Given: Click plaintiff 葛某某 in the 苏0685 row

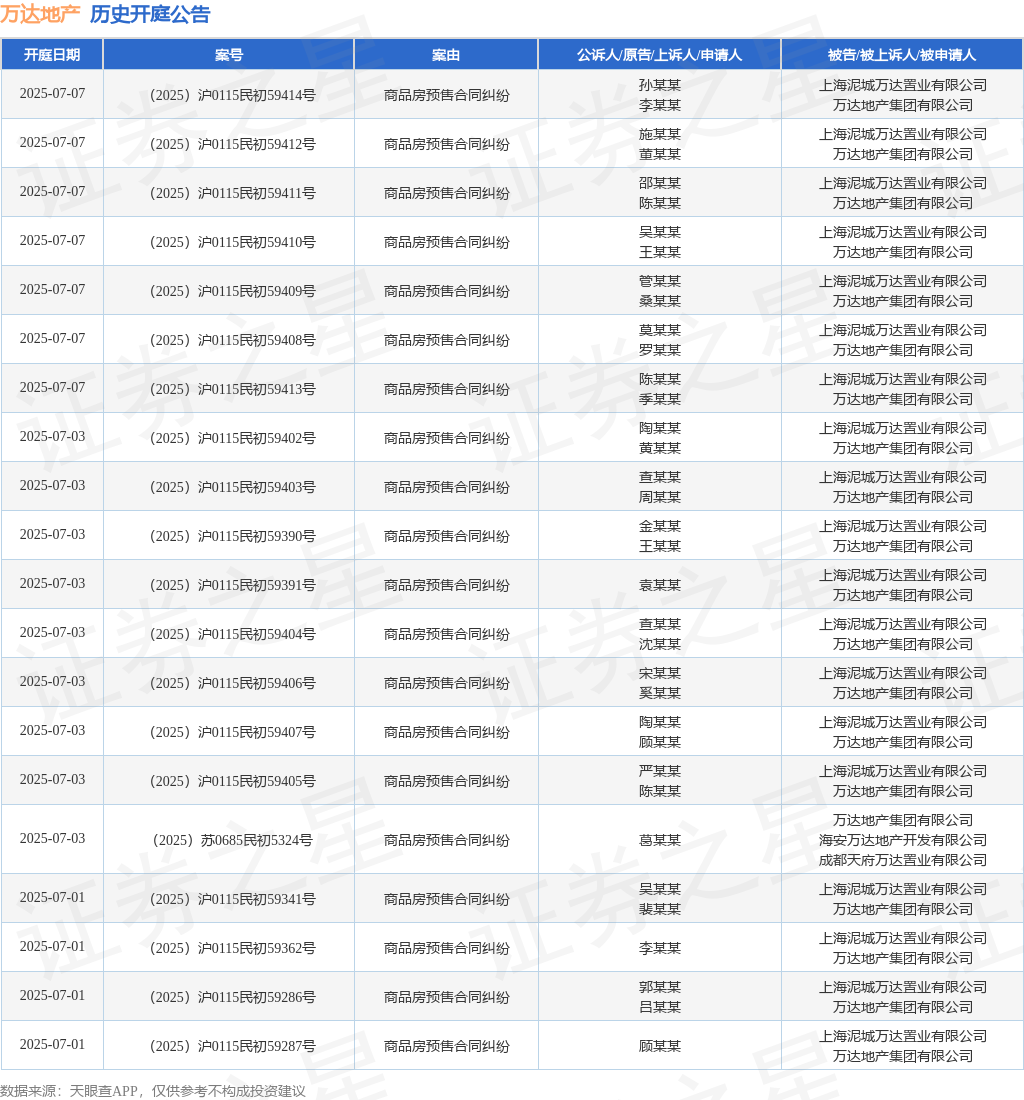Looking at the screenshot, I should click(660, 840).
